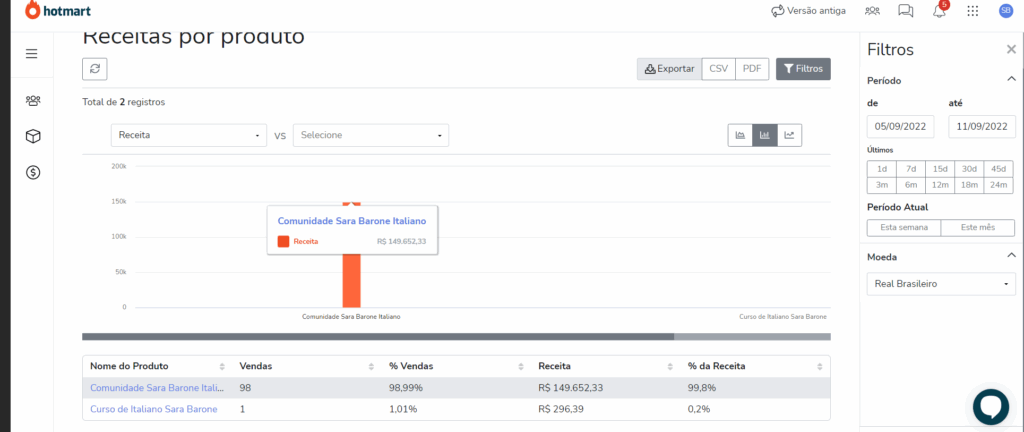Open the notifications bell with badge
This screenshot has width=1024, height=432.
tap(940, 10)
